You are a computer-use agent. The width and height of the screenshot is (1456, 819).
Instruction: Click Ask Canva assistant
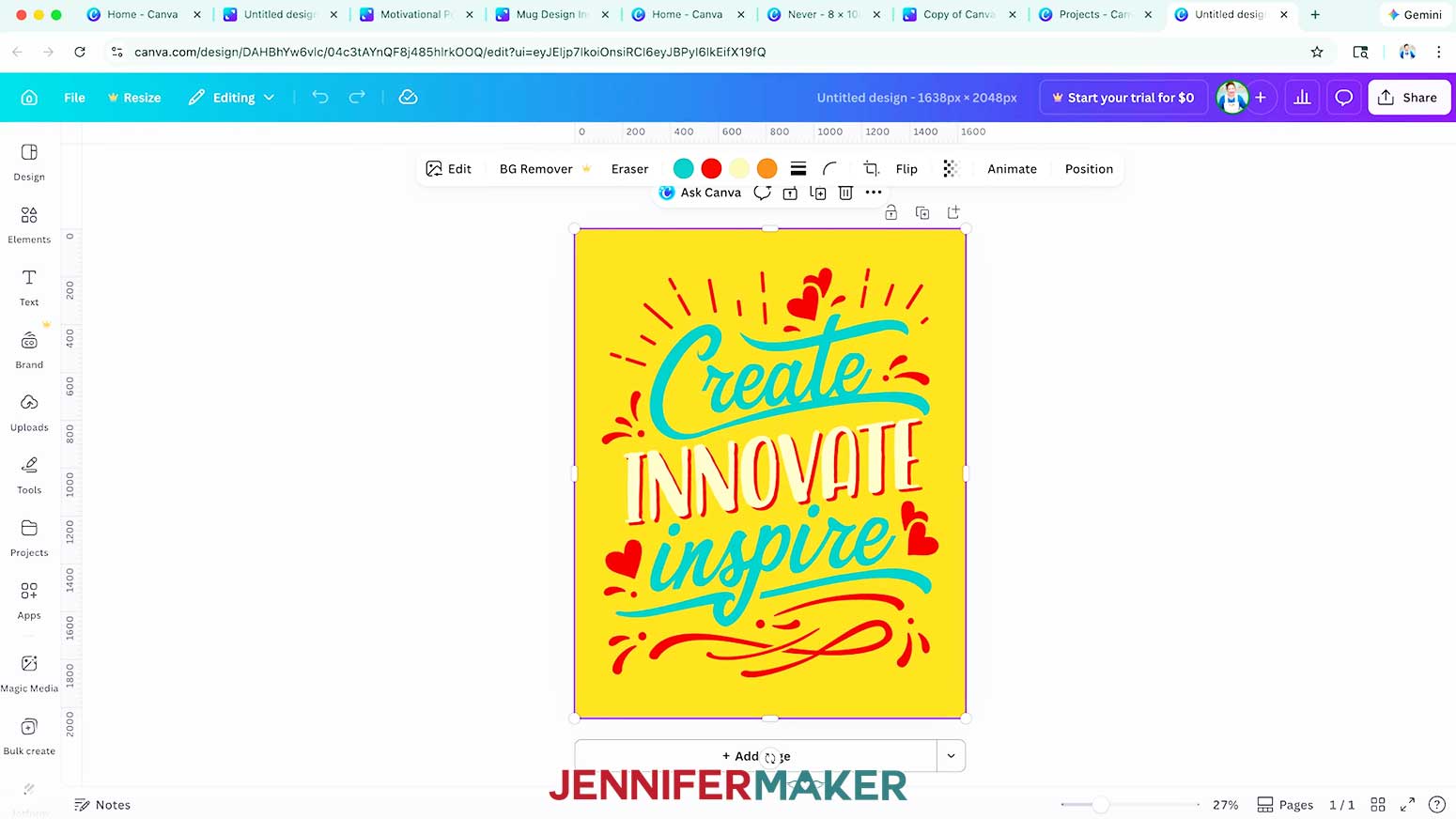click(701, 193)
